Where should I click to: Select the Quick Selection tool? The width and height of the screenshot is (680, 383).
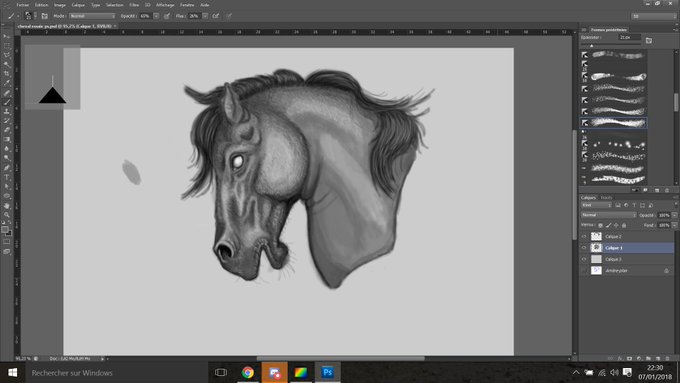pyautogui.click(x=7, y=65)
